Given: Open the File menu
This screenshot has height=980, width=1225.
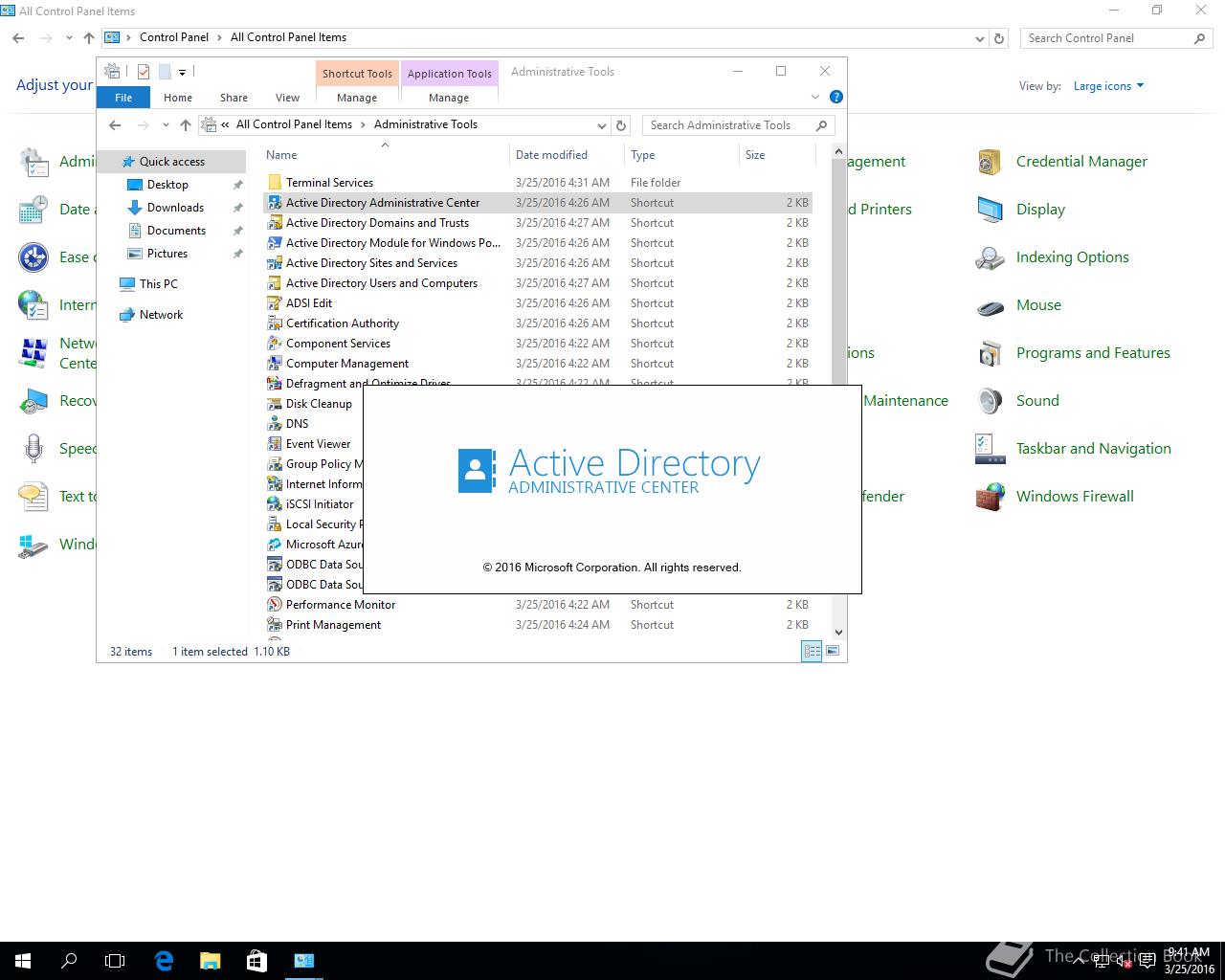Looking at the screenshot, I should click(x=123, y=98).
